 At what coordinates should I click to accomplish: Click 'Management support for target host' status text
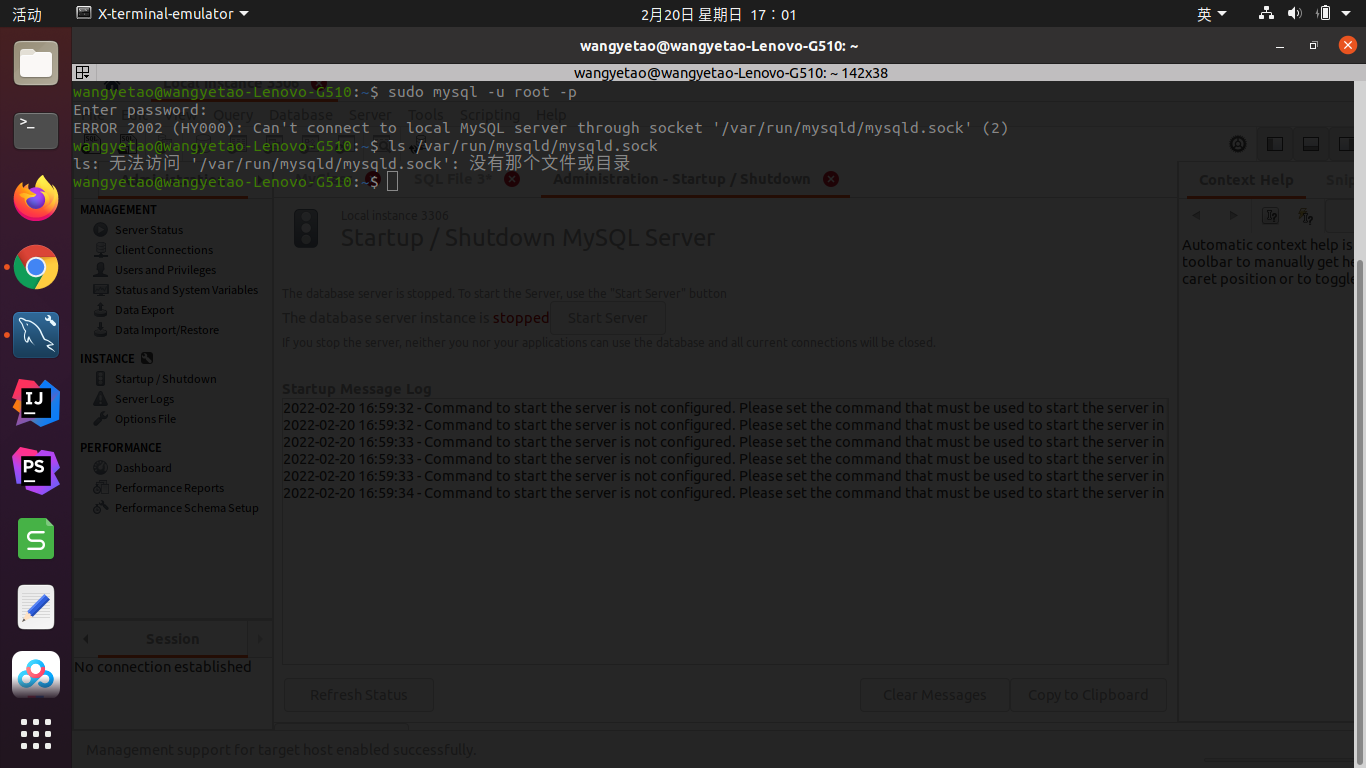(281, 749)
